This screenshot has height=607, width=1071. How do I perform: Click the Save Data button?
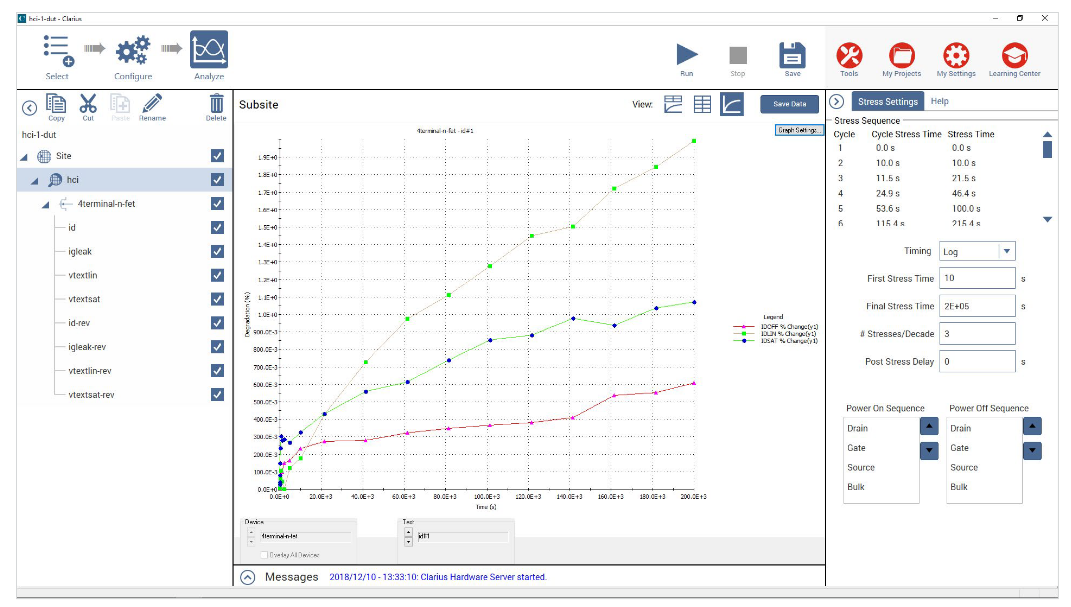789,104
